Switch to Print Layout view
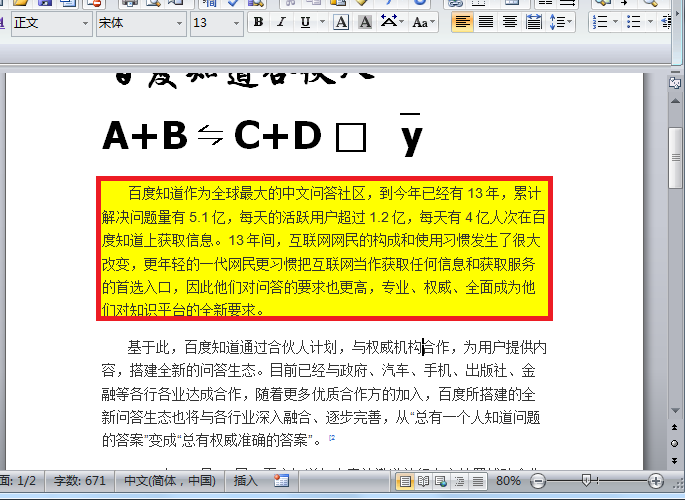 pyautogui.click(x=405, y=482)
